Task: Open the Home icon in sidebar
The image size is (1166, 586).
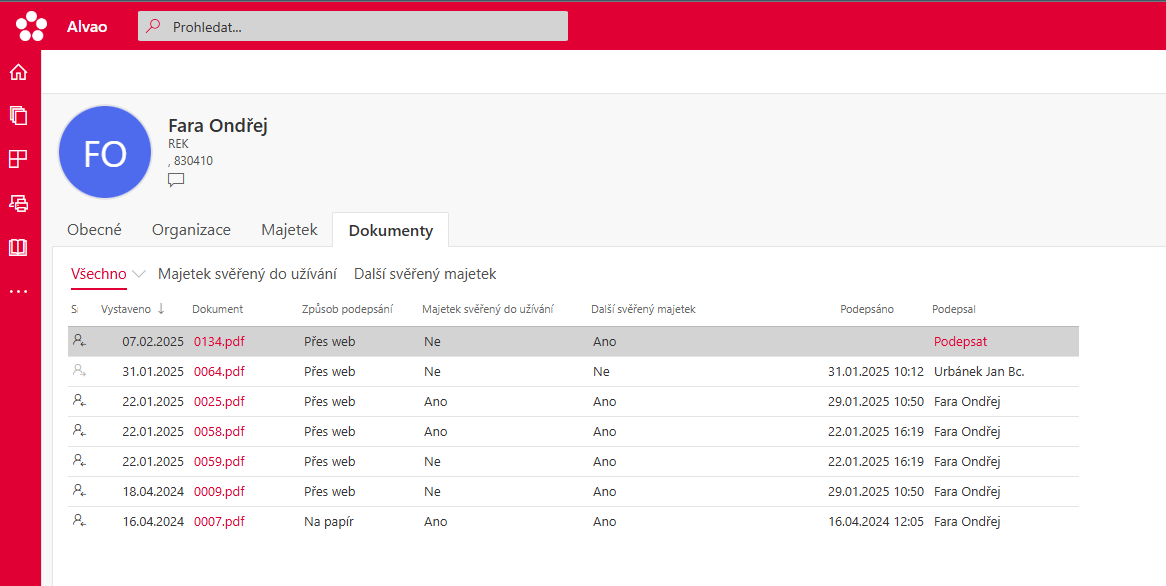Action: (18, 72)
